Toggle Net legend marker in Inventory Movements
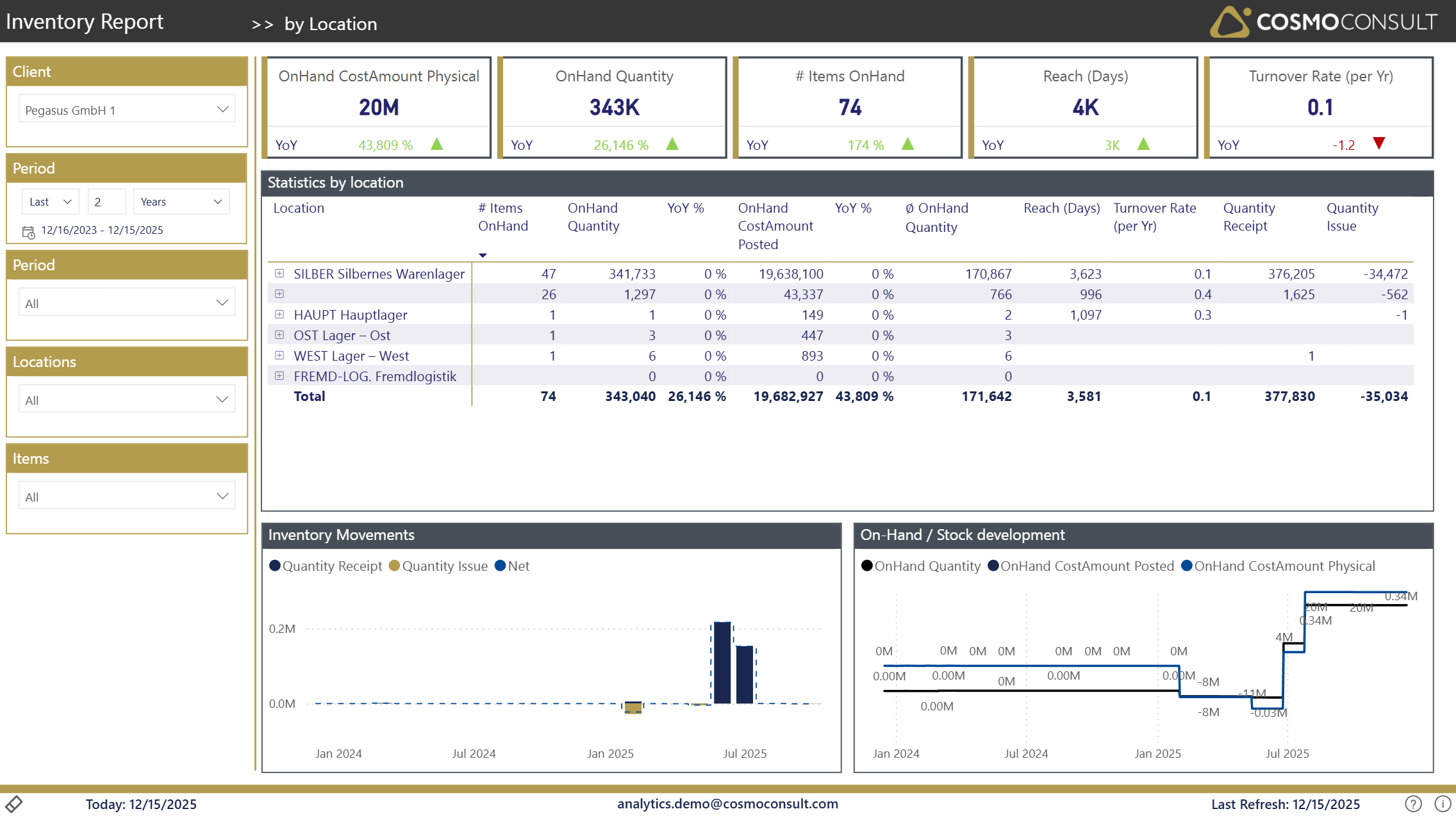The width and height of the screenshot is (1456, 818). [x=500, y=566]
